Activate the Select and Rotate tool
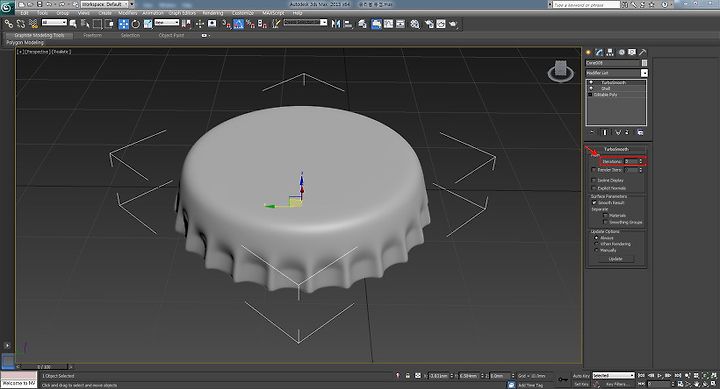Screen dimensions: 720x389 135,23
